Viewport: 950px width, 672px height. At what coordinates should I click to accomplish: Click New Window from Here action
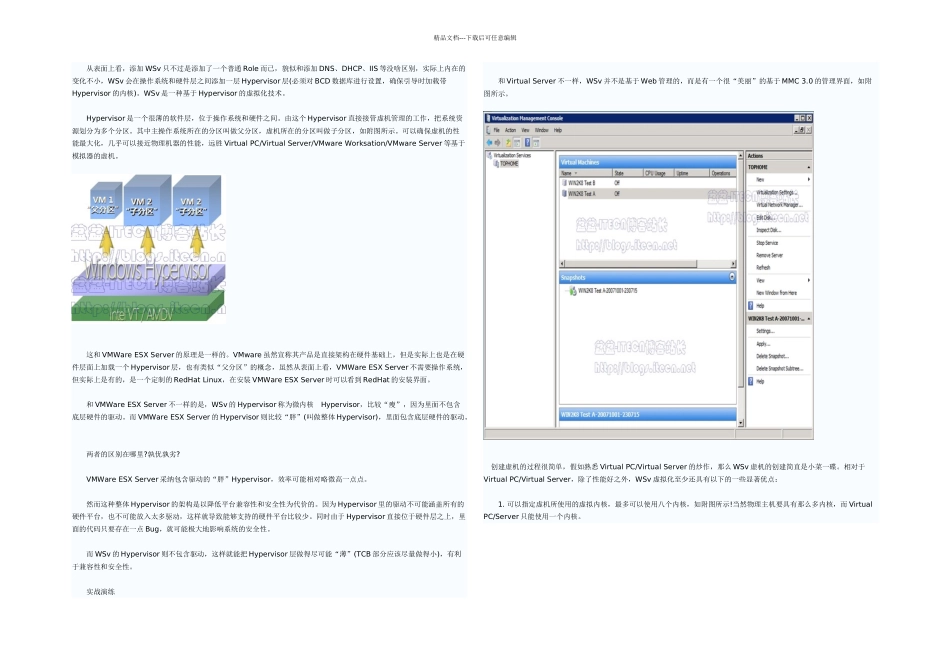coord(777,293)
